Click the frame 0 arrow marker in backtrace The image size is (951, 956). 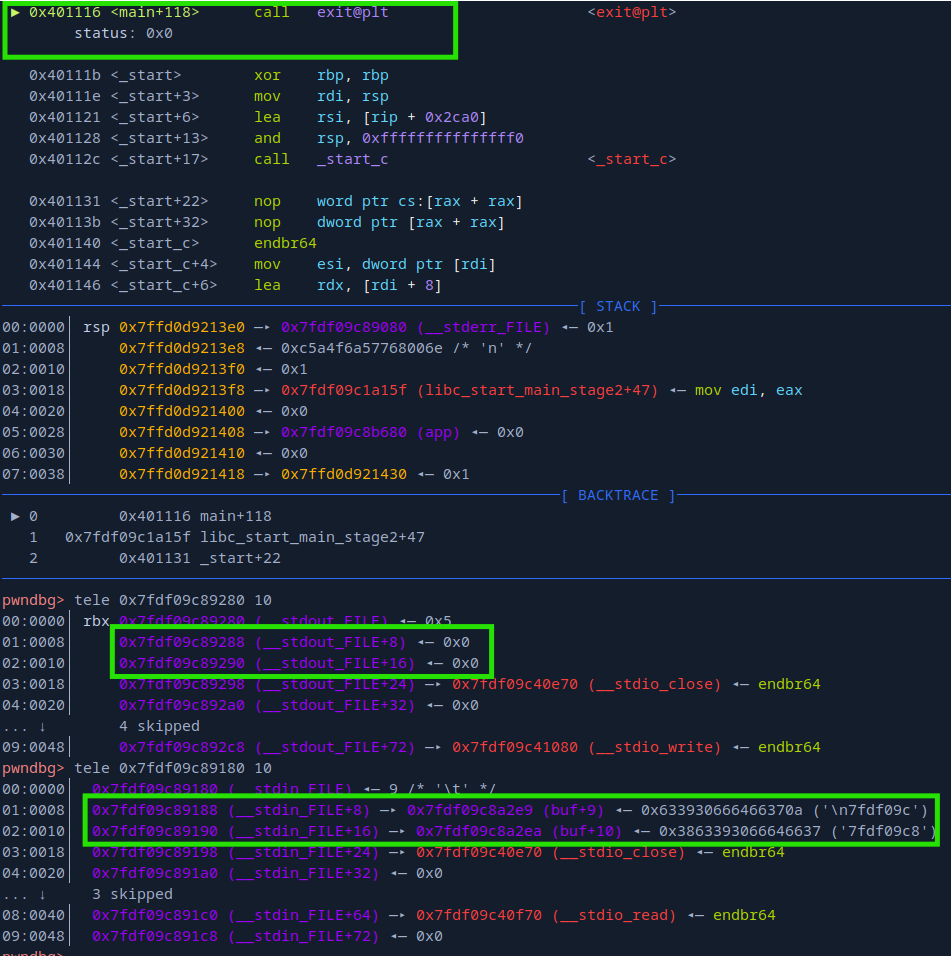click(16, 516)
